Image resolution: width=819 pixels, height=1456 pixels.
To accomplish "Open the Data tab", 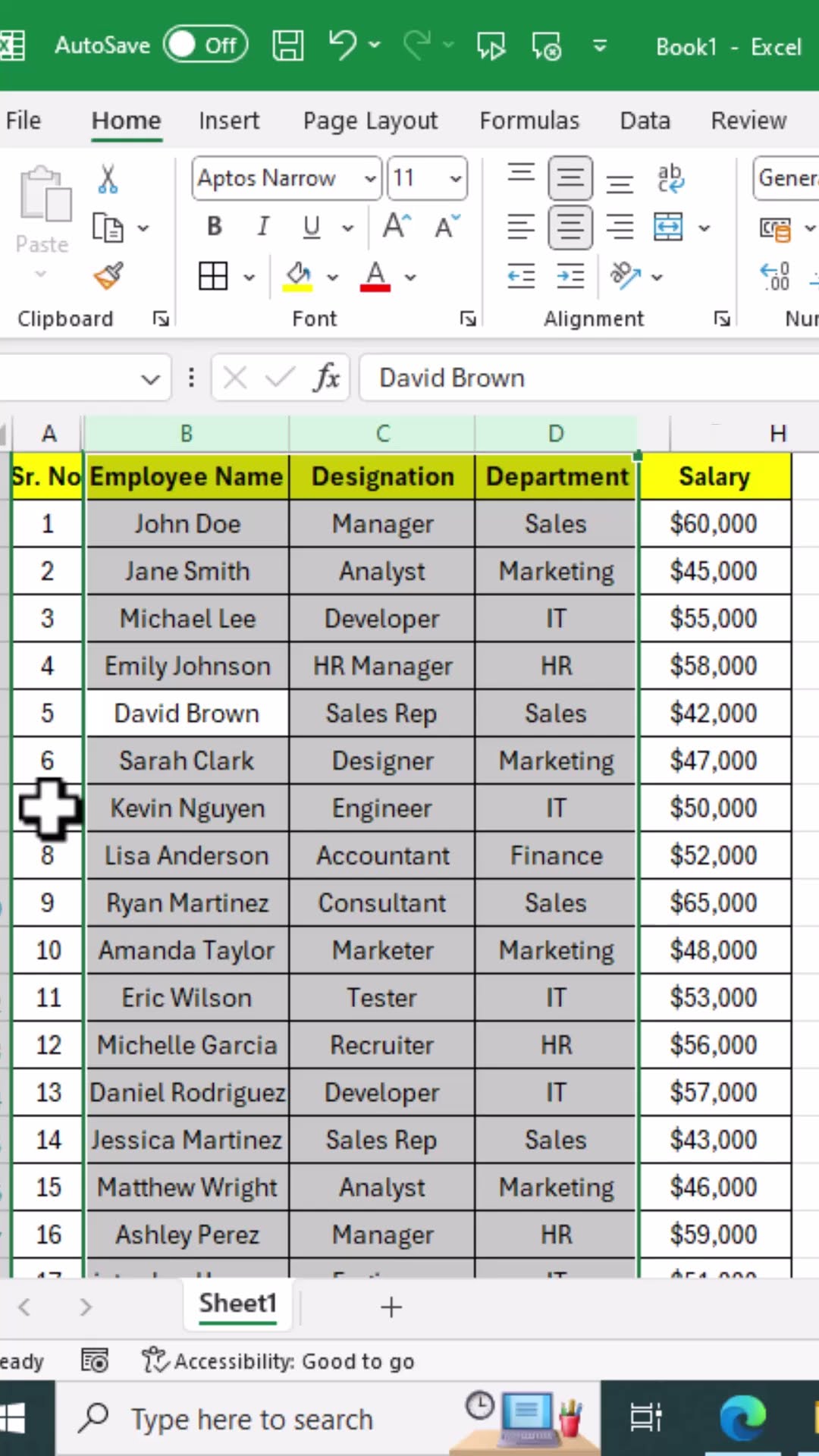I will click(x=645, y=121).
